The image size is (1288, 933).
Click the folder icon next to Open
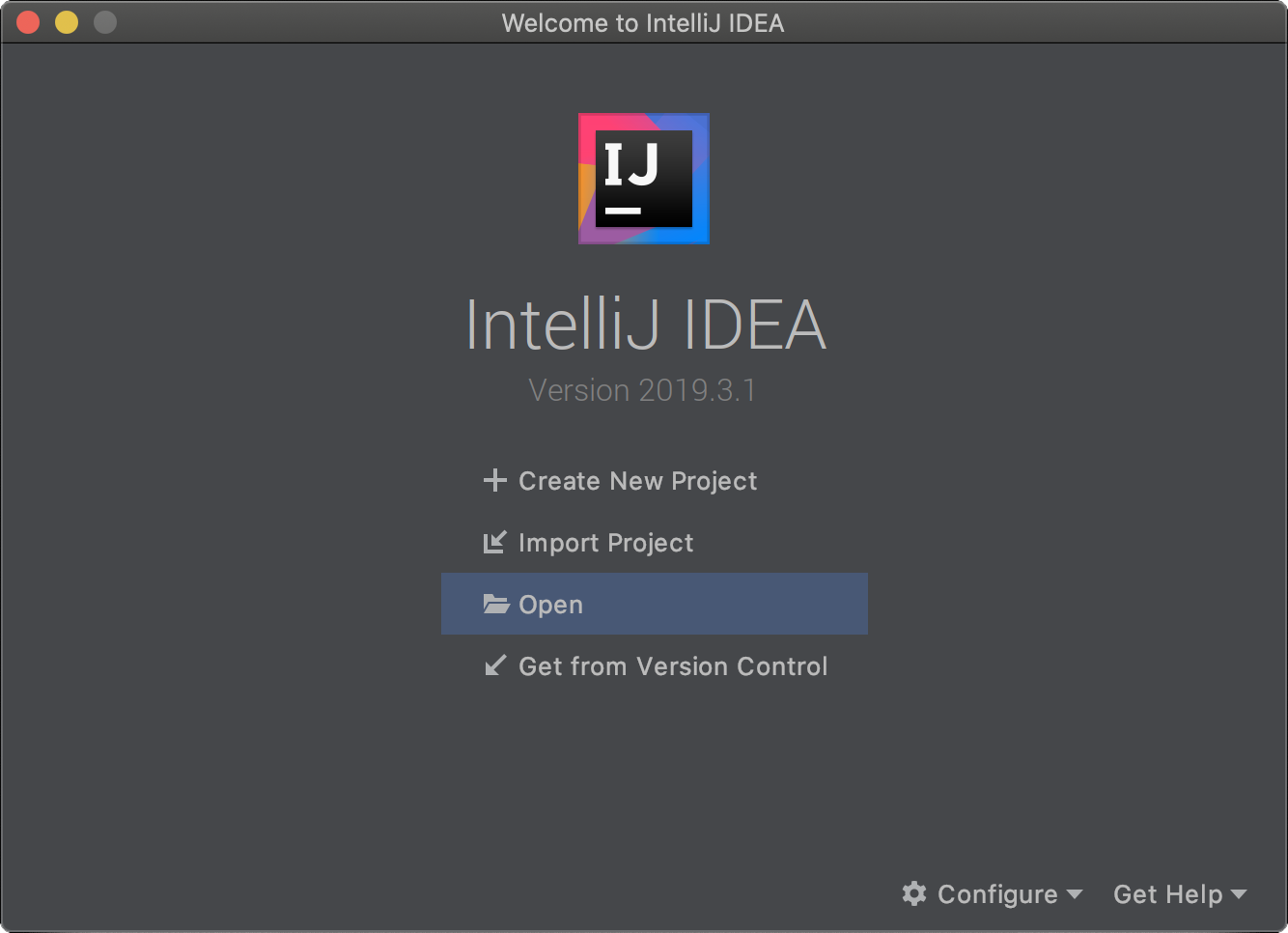point(495,604)
